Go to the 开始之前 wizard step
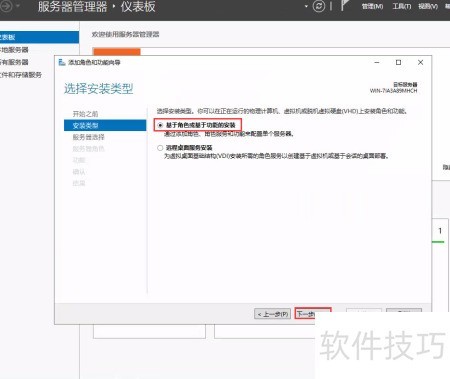450x379 pixels. tap(85, 114)
